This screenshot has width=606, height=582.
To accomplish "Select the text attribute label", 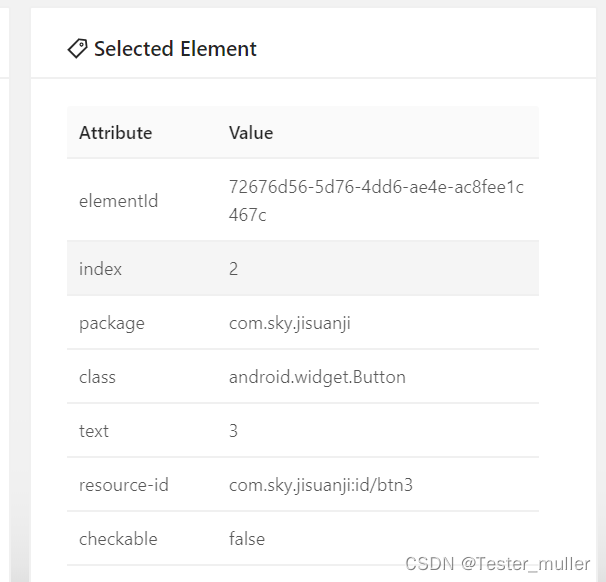I will [x=94, y=431].
